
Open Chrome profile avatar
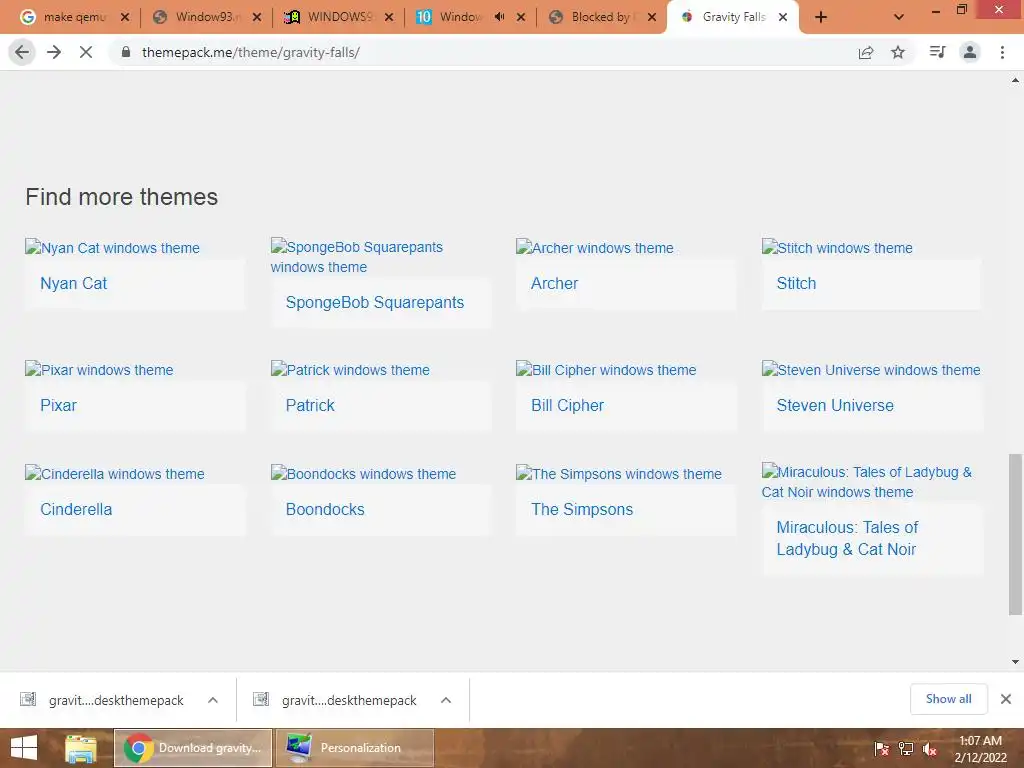pyautogui.click(x=970, y=52)
